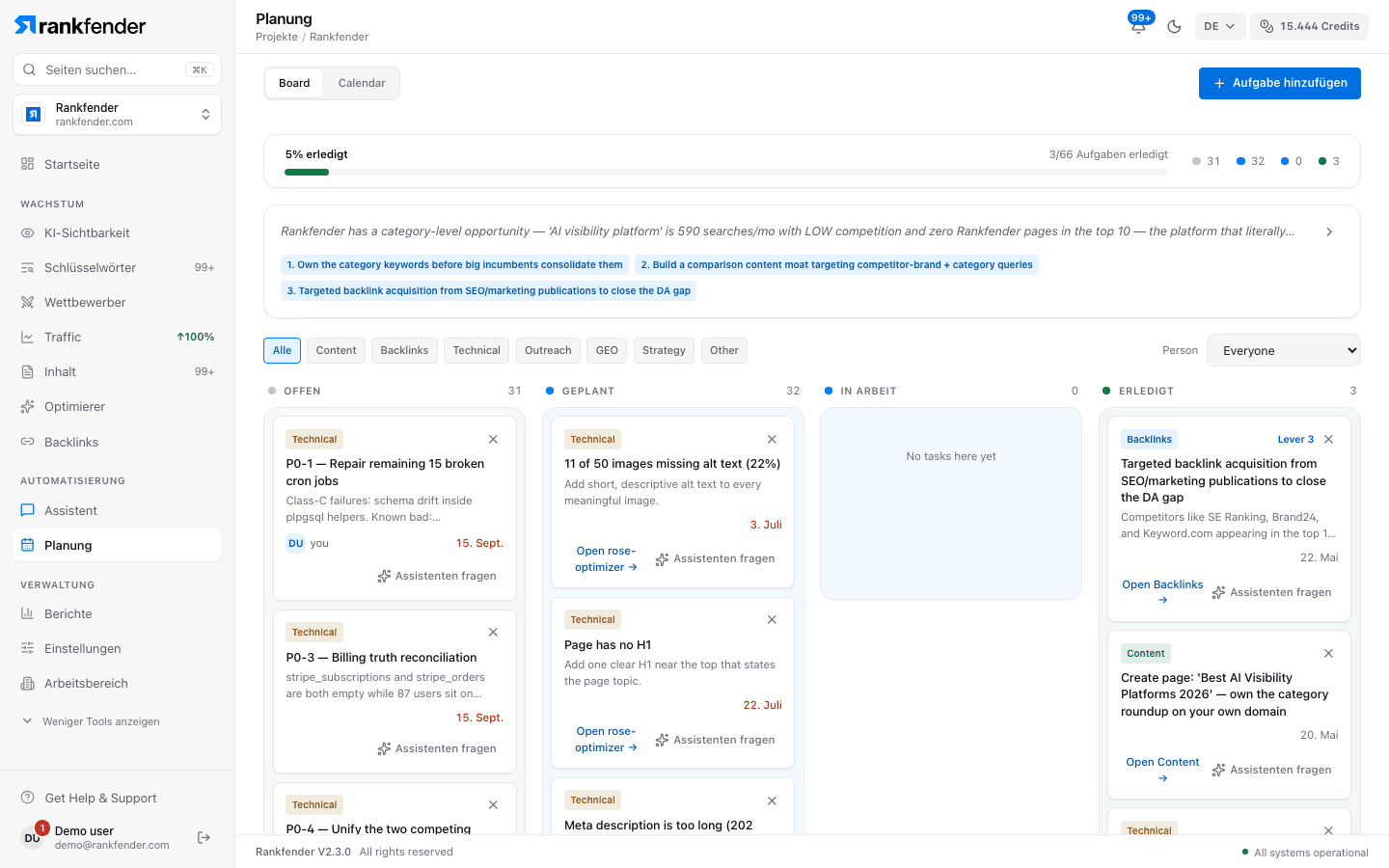Toggle dark mode with the moon icon
Screen dimensions: 1389x868
tap(1174, 26)
